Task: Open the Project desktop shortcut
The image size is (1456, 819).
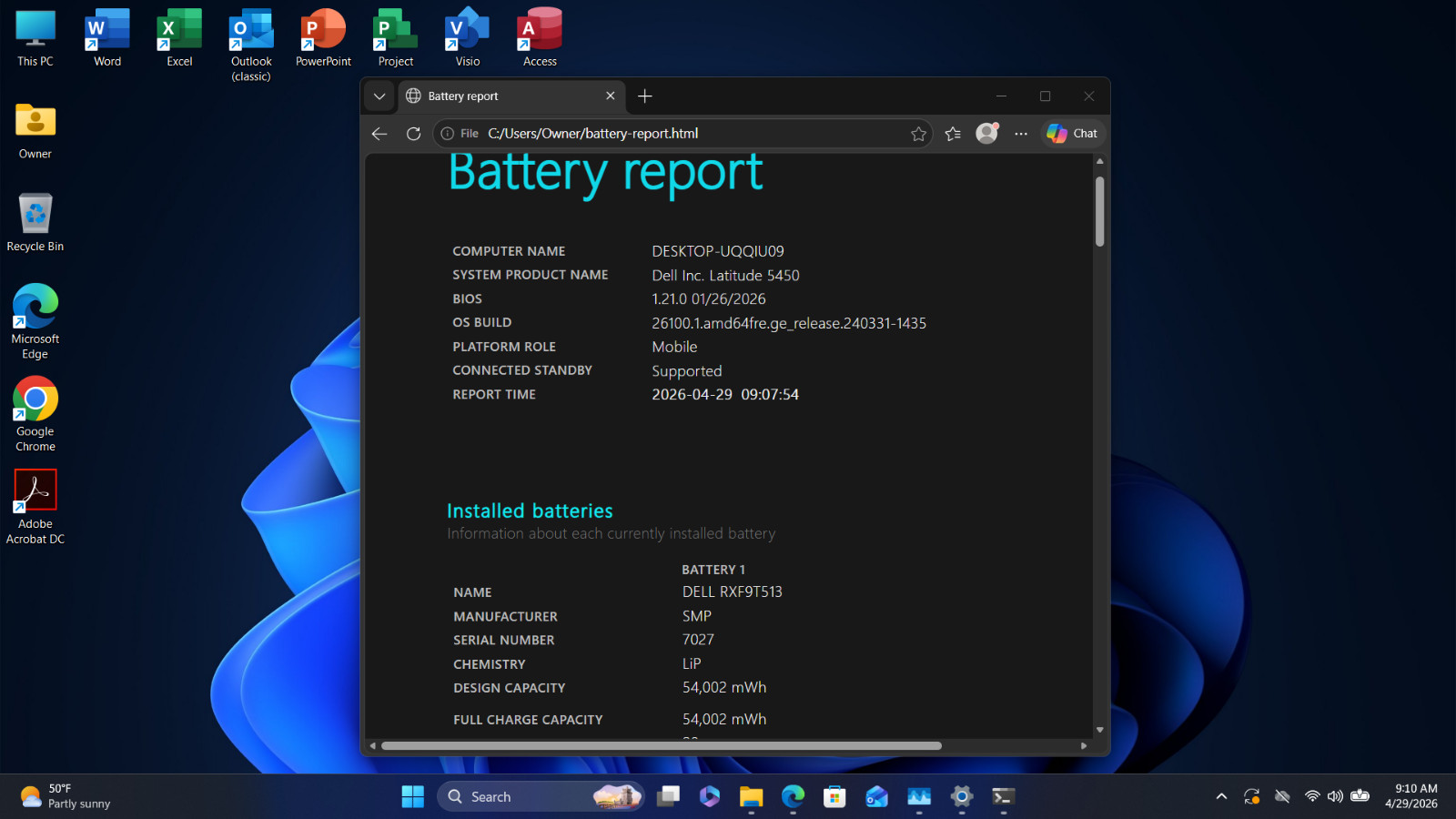Action: click(396, 38)
